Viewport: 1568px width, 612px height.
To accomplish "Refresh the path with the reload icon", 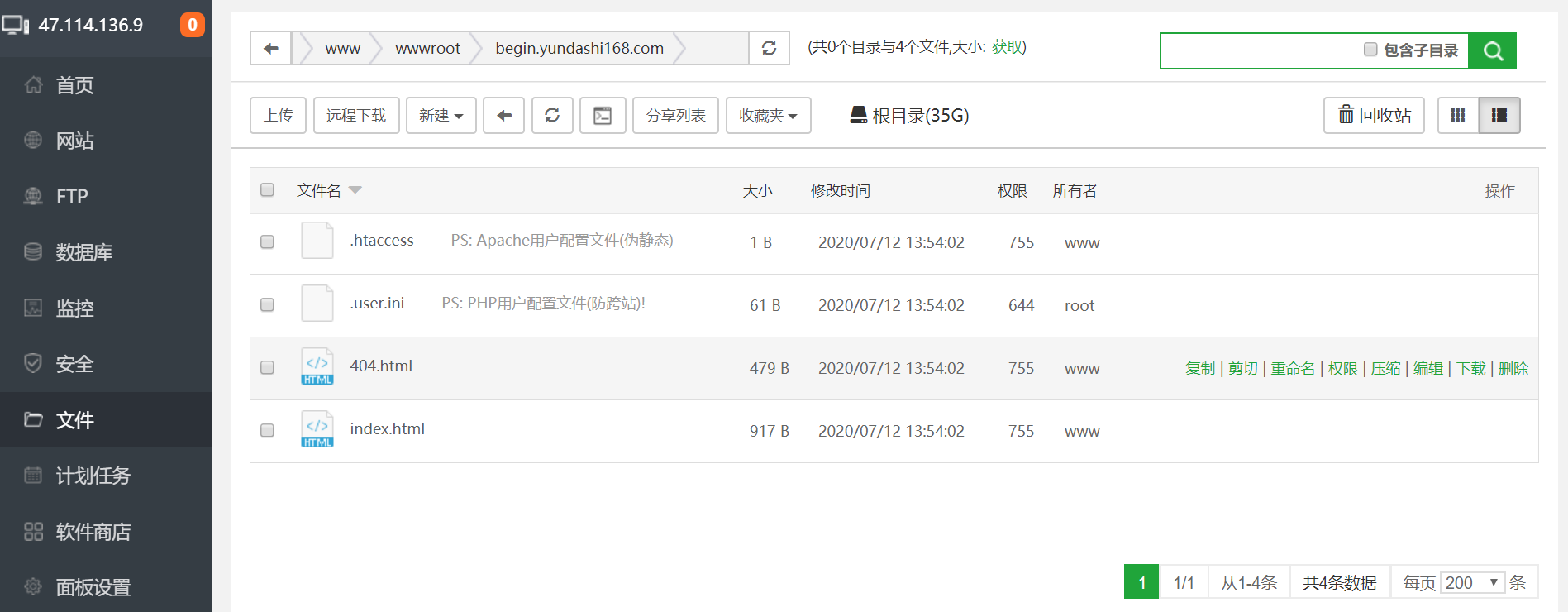I will click(x=769, y=48).
